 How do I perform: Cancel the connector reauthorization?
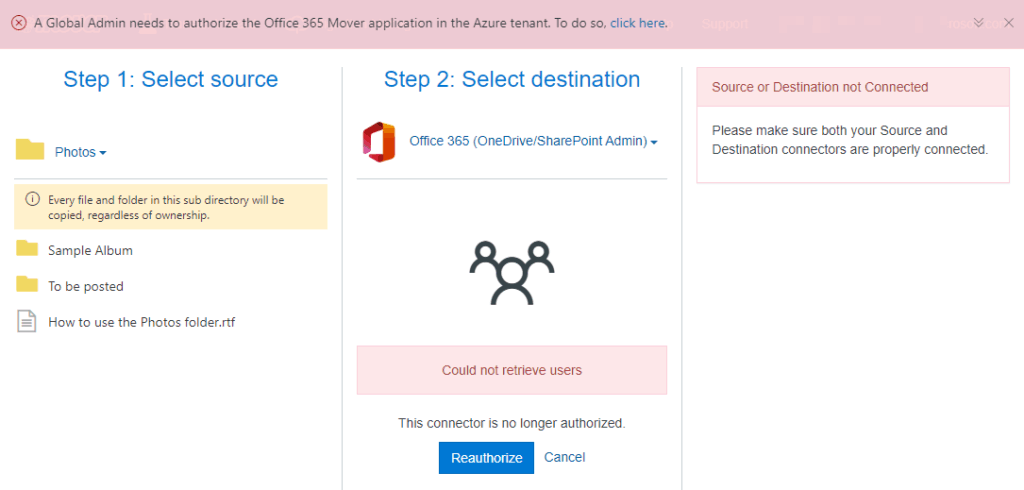(564, 457)
